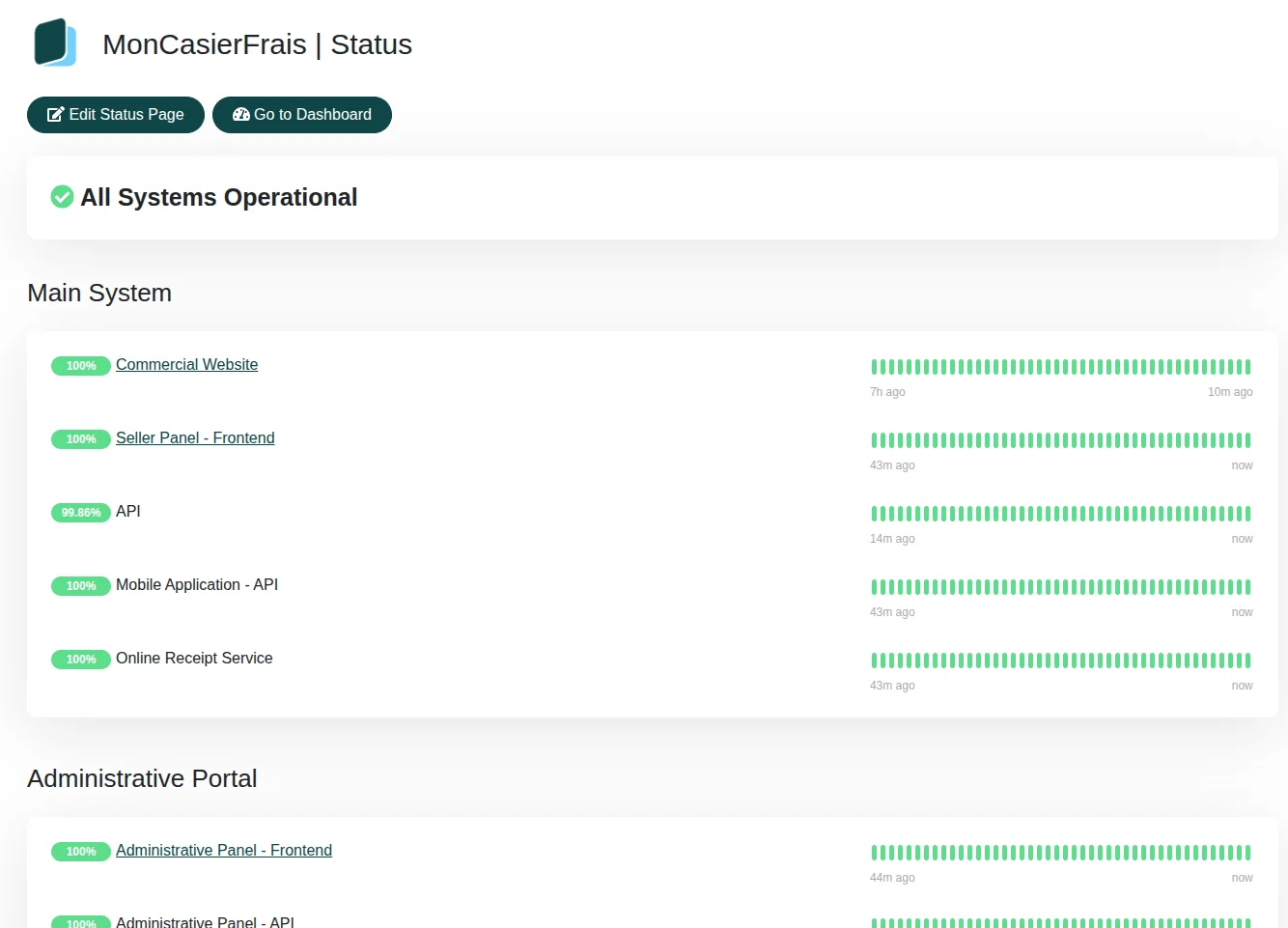Click the 'API' monitor name with 99.86% uptime
Screen dimensions: 1288x928
pyautogui.click(x=128, y=512)
